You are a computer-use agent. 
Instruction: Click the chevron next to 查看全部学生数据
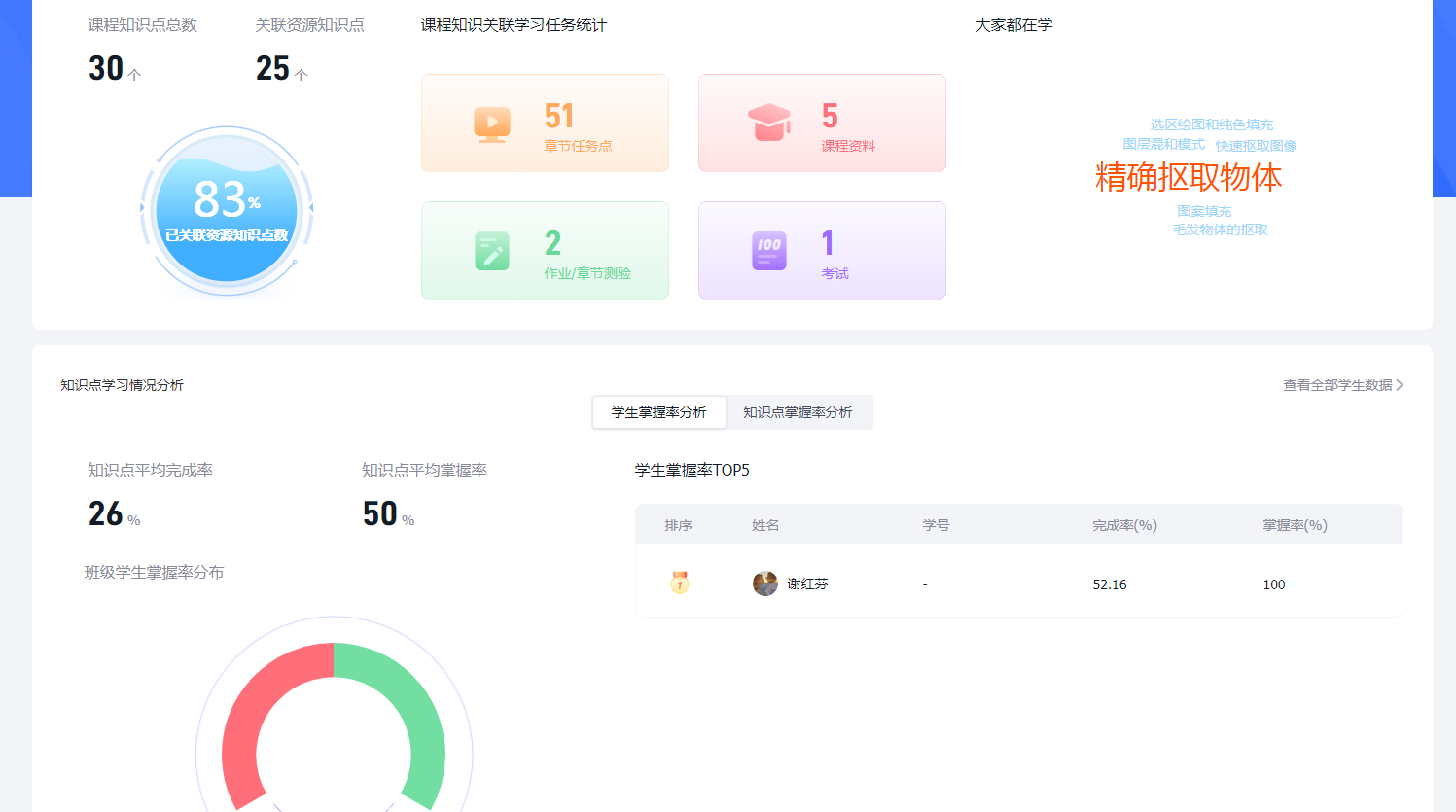(x=1400, y=385)
